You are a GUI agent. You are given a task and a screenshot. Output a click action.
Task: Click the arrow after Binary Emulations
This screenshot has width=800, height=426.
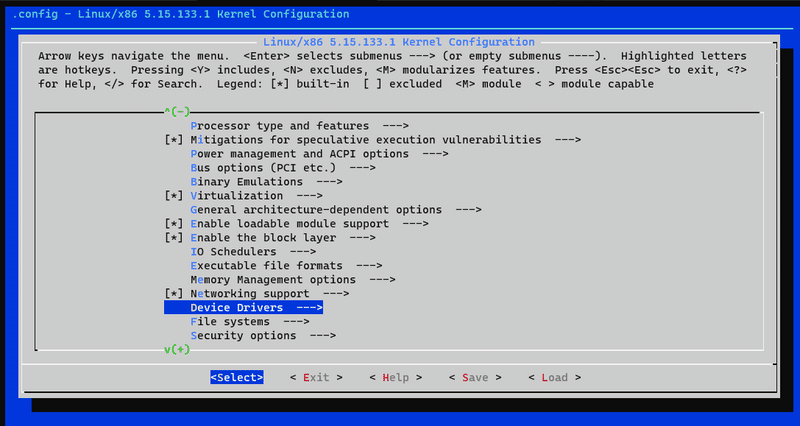tap(330, 182)
